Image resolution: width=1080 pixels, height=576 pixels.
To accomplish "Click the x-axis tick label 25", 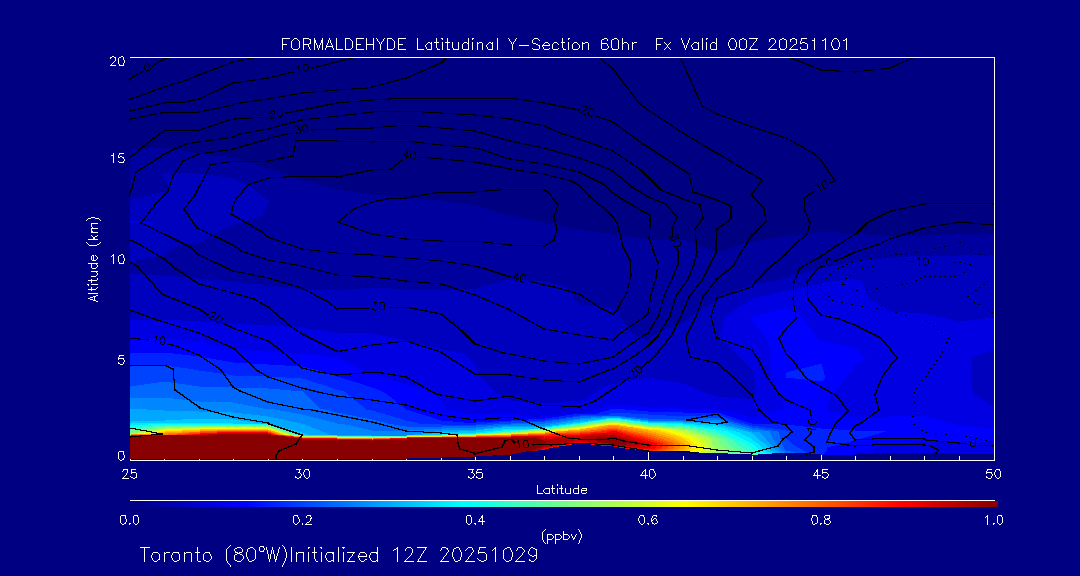I will pos(129,474).
